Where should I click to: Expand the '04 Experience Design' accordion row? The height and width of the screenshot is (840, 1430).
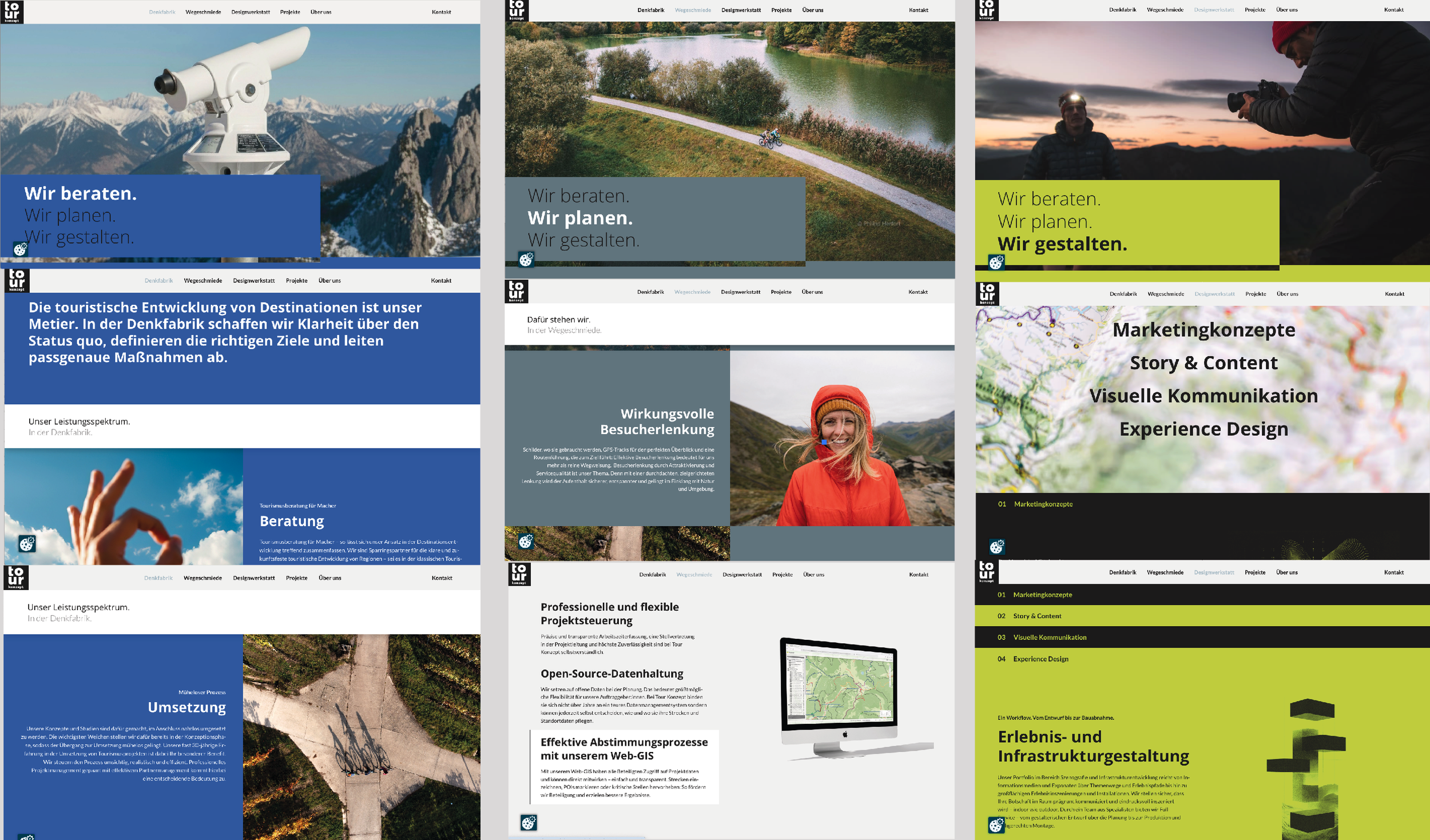click(x=1202, y=659)
